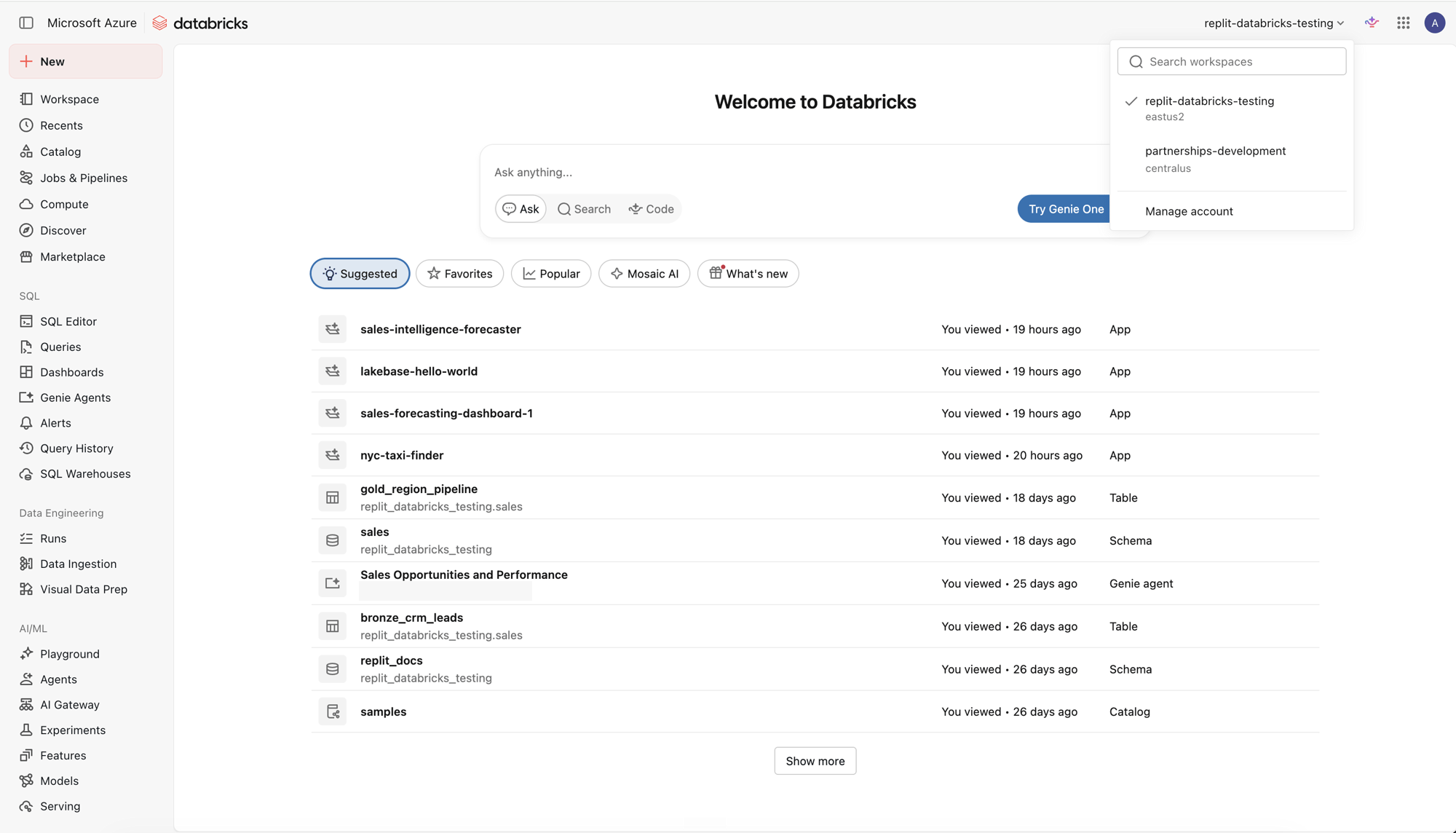Switch to partnerships-development workspace
This screenshot has height=833, width=1456.
pyautogui.click(x=1232, y=159)
